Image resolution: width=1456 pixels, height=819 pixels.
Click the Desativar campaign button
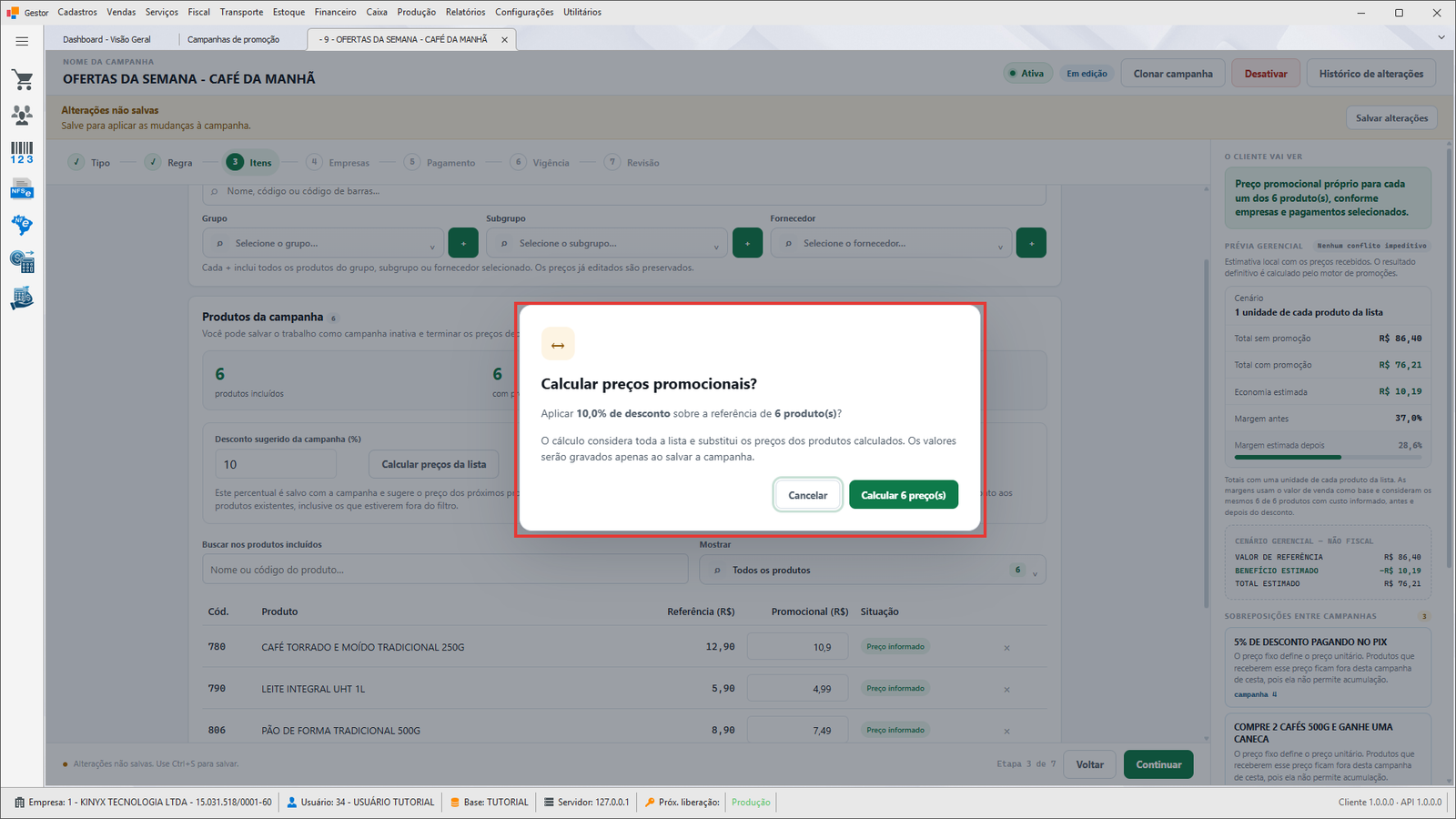click(x=1266, y=74)
